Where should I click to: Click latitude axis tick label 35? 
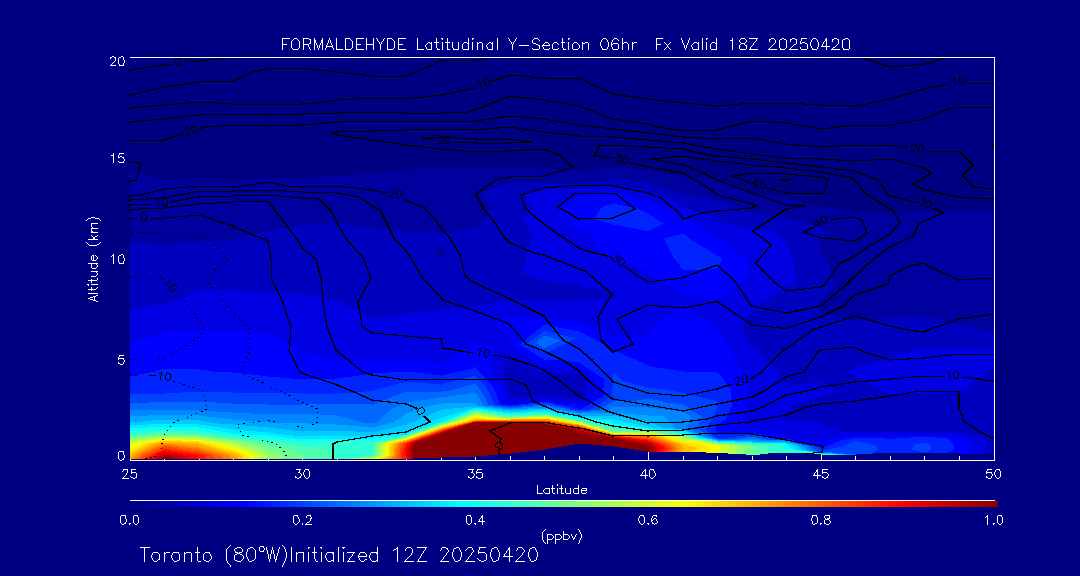[x=475, y=474]
